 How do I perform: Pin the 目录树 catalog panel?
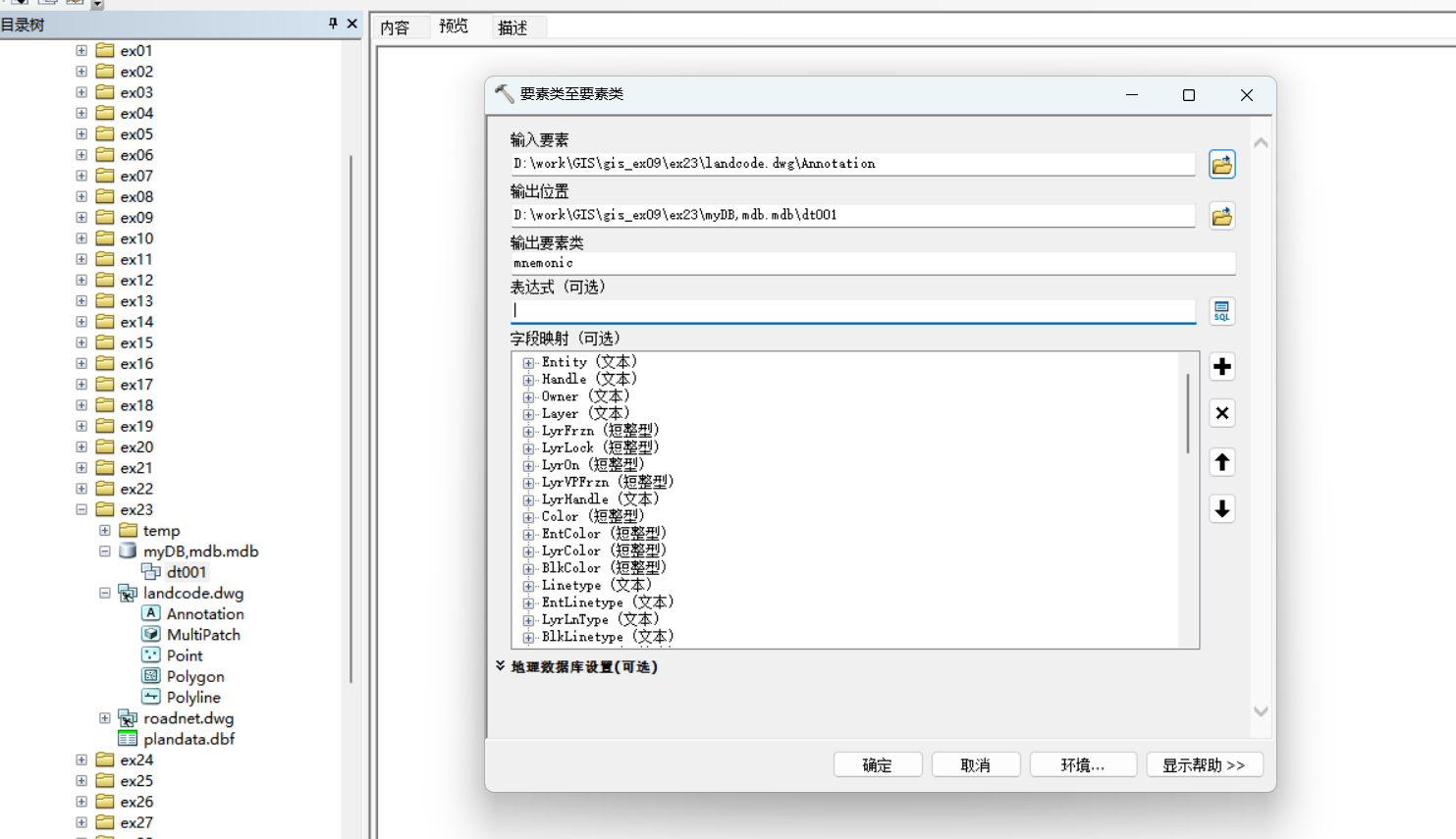pyautogui.click(x=333, y=24)
